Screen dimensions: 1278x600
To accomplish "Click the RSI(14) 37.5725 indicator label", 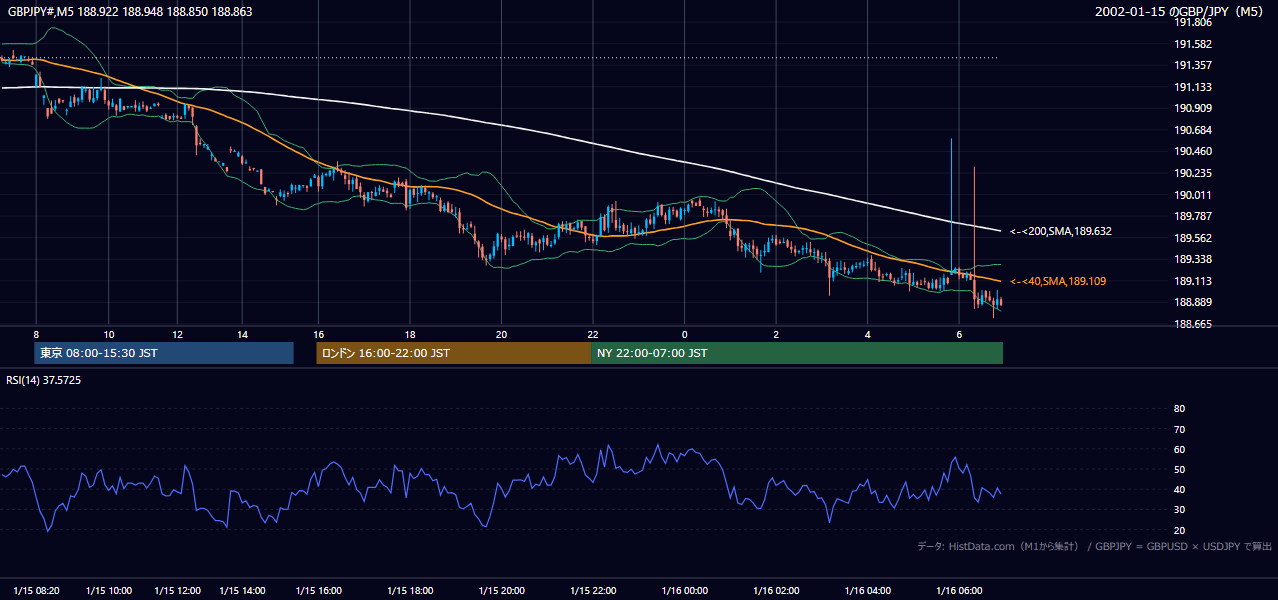I will [x=44, y=380].
